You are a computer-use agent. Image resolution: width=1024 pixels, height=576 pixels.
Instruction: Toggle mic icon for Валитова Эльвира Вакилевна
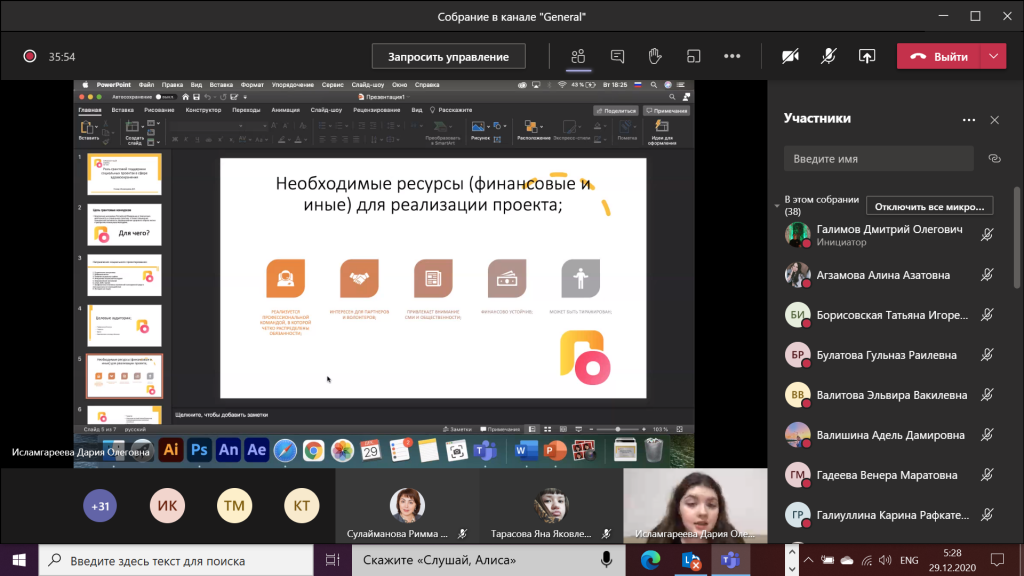987,394
